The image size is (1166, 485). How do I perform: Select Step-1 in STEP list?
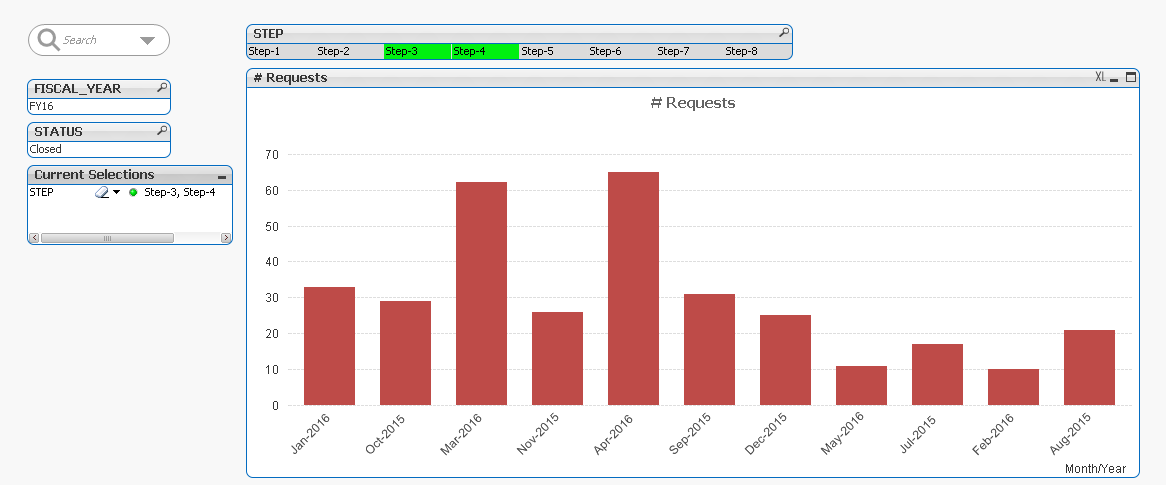click(x=281, y=51)
